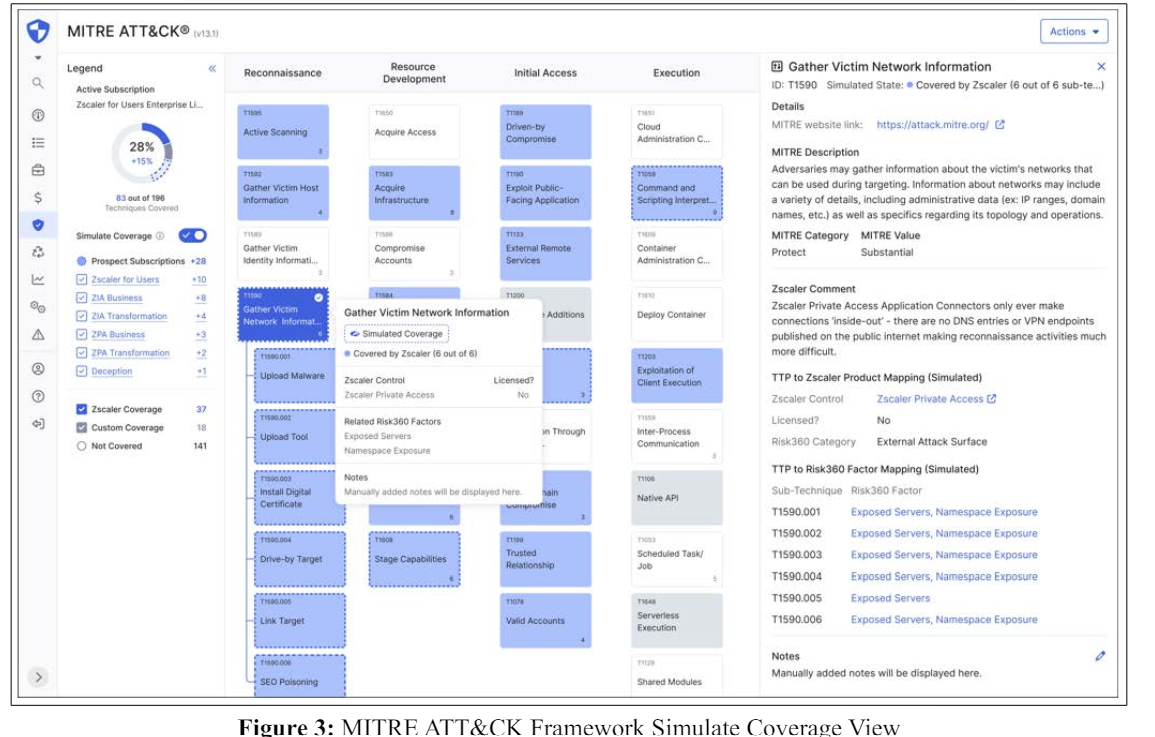Open external link icon beside attack.mitre.org

1000,124
